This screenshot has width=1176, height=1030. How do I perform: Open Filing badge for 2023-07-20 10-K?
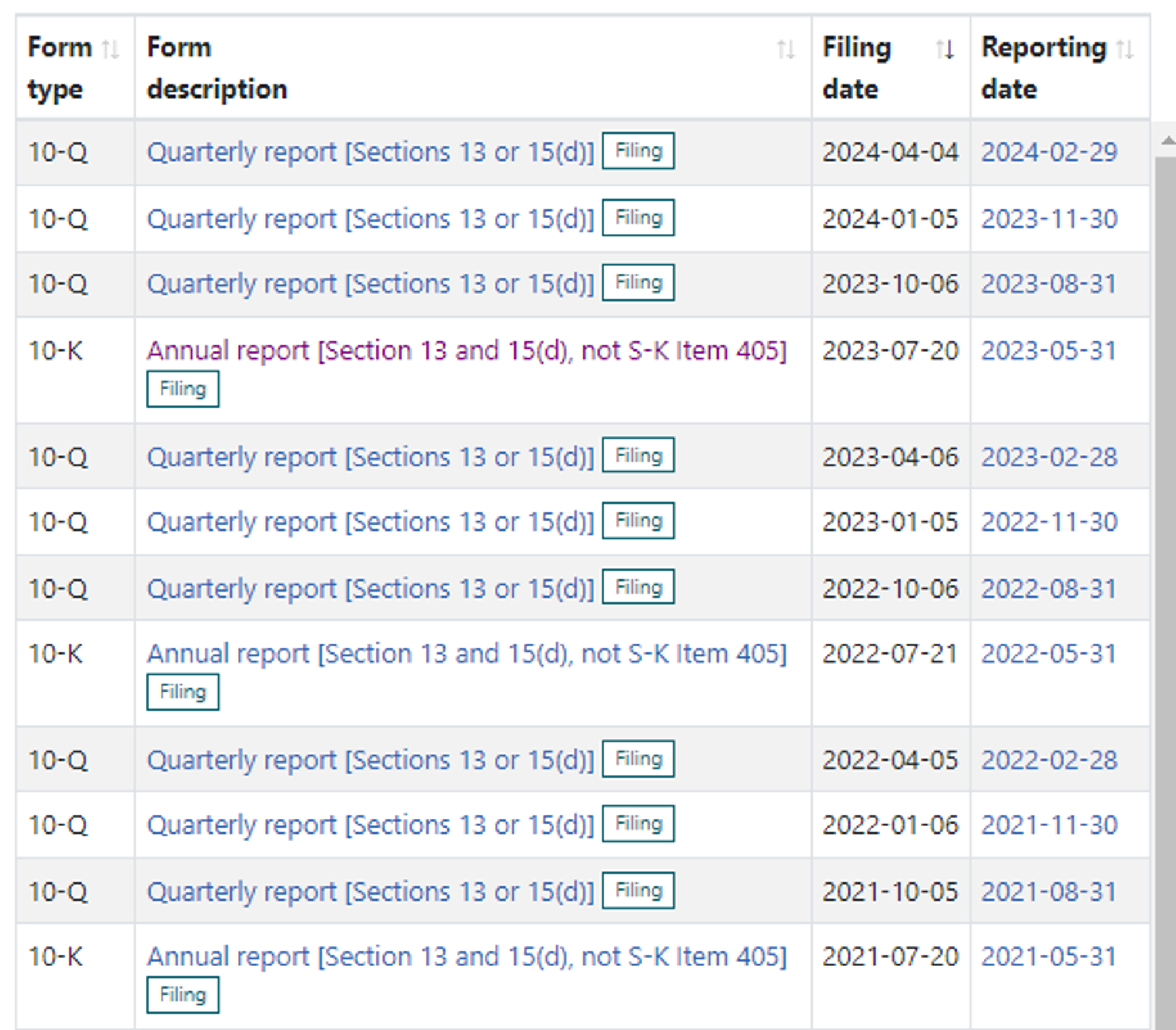[183, 389]
